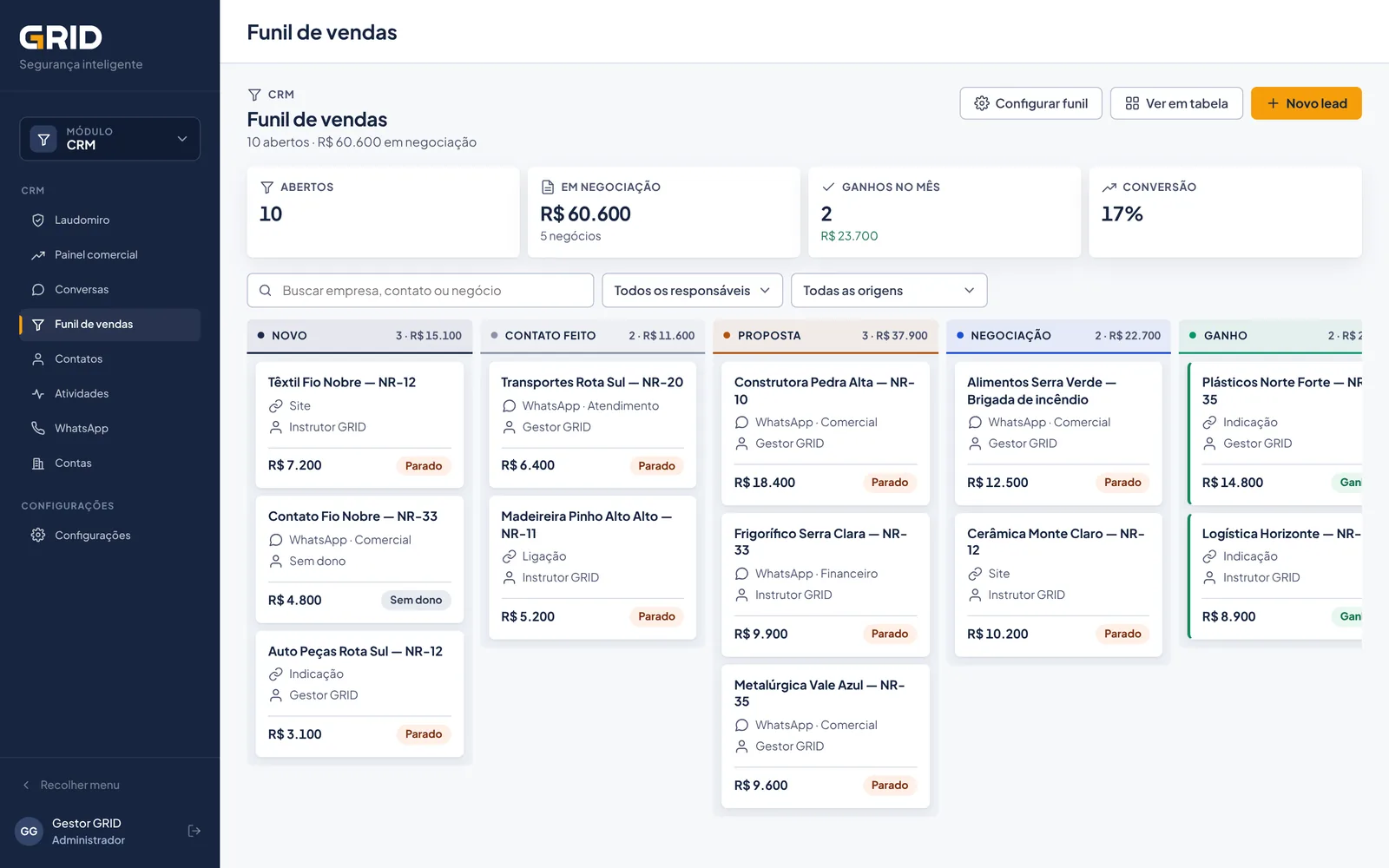This screenshot has width=1389, height=868.
Task: Open Cerâmica Monte Claro deal card
Action: point(1058,585)
